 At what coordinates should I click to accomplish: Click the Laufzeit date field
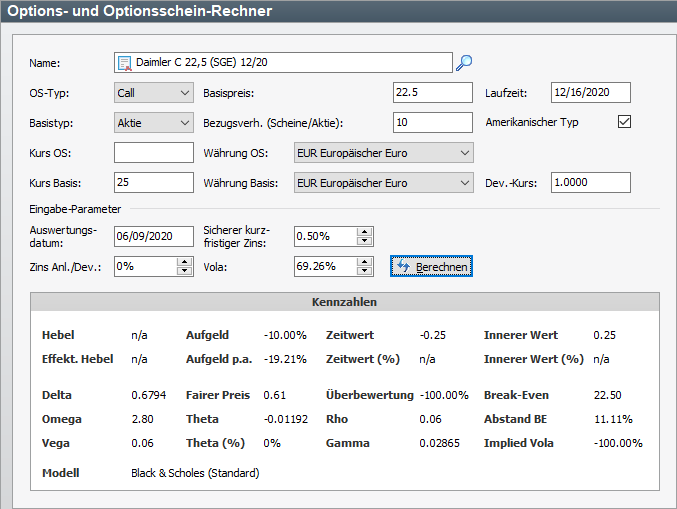point(590,93)
